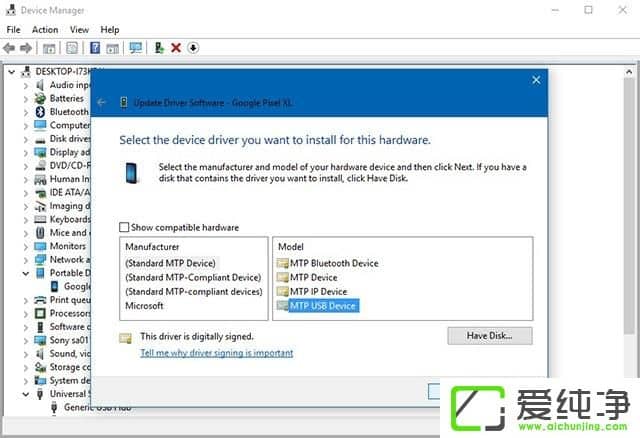Click the Scan for hardware changes monitor icon

pos(136,48)
